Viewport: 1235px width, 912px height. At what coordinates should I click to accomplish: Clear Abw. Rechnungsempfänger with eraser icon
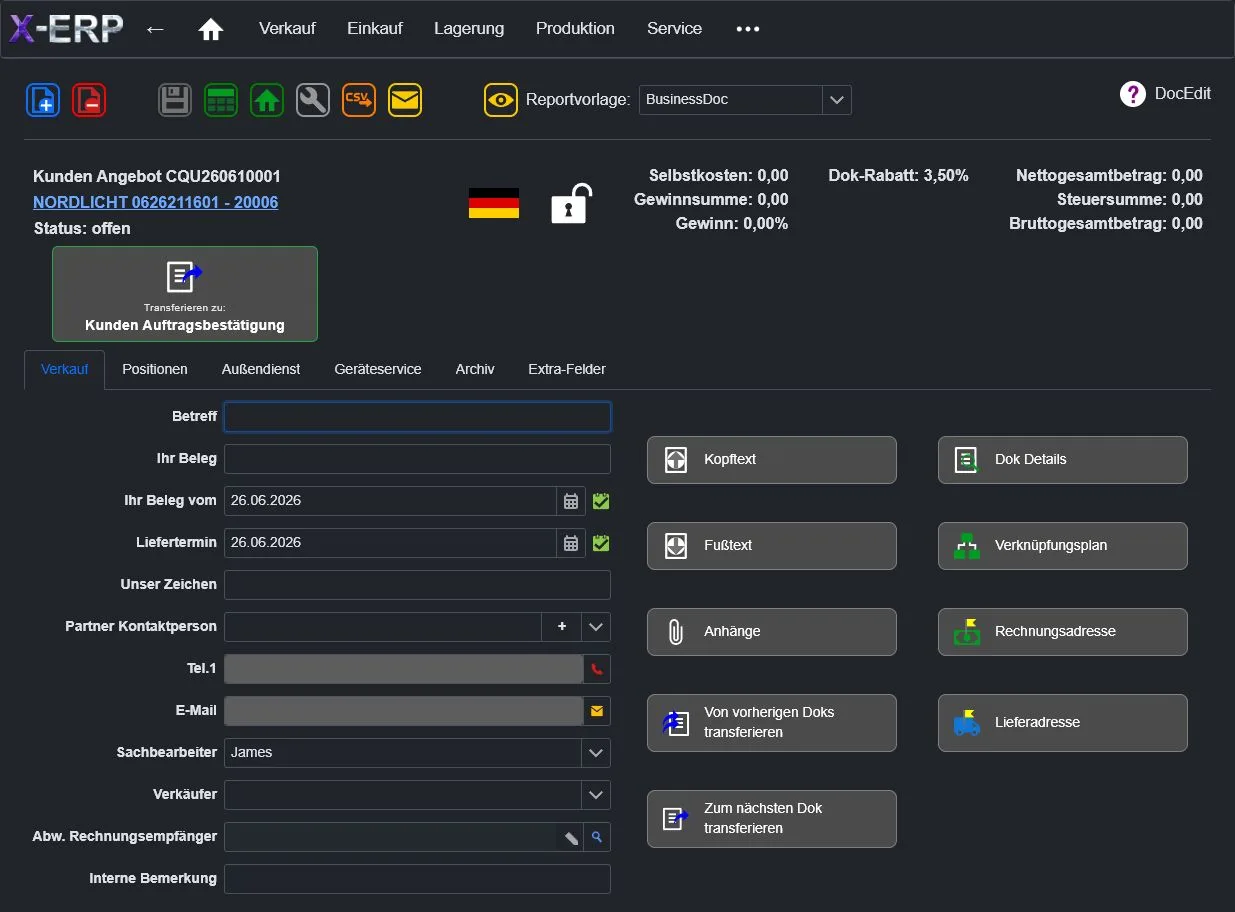[571, 837]
